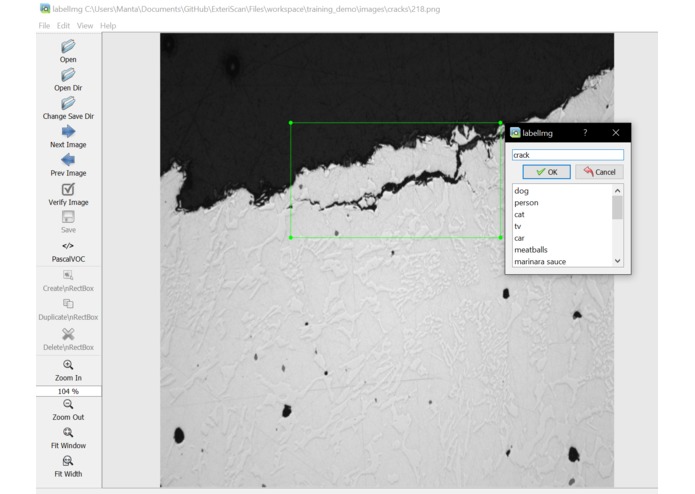The width and height of the screenshot is (695, 494).
Task: Confirm the label with OK button
Action: tap(547, 172)
